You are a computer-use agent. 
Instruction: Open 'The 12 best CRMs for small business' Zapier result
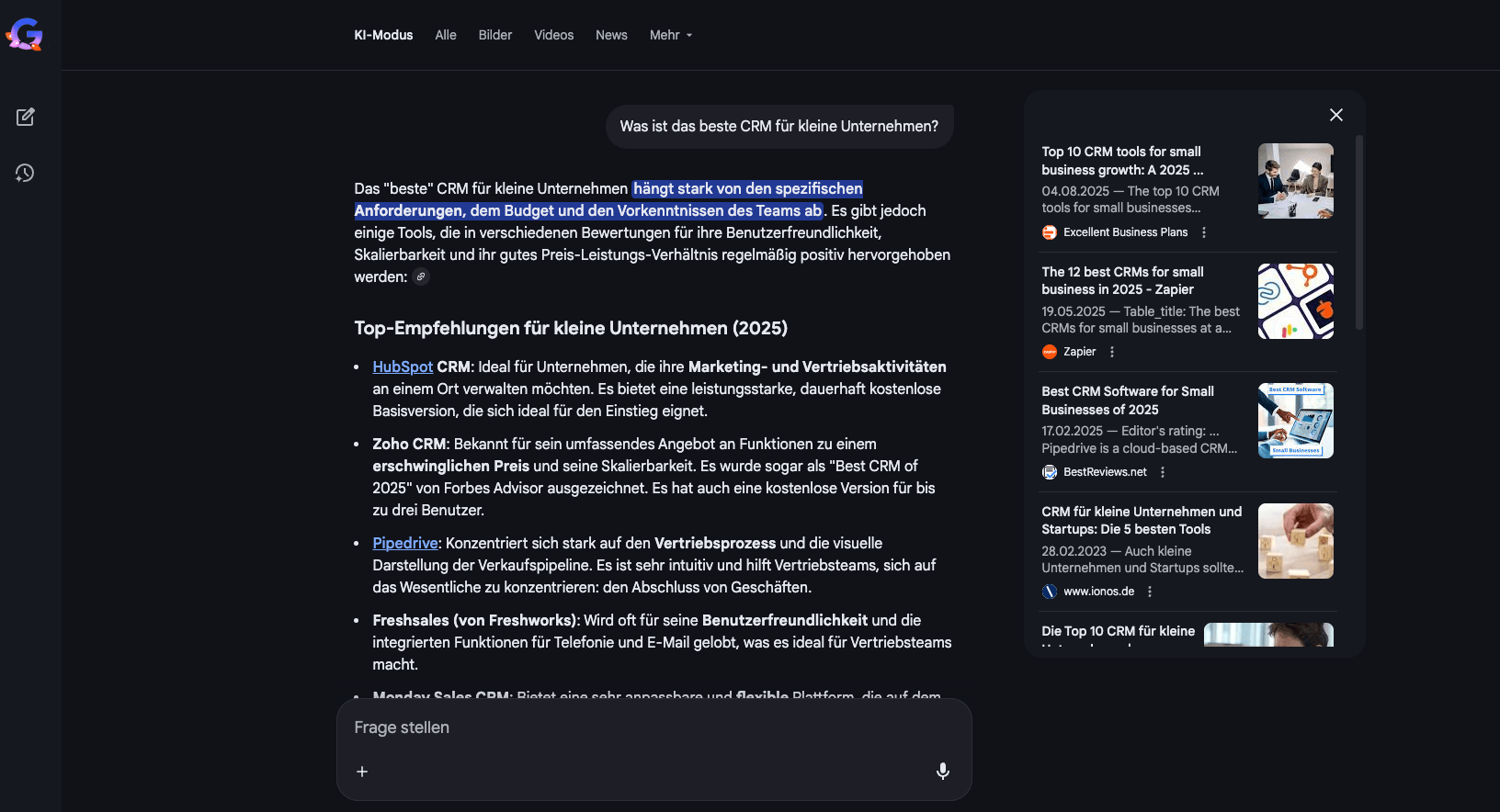coord(1122,280)
